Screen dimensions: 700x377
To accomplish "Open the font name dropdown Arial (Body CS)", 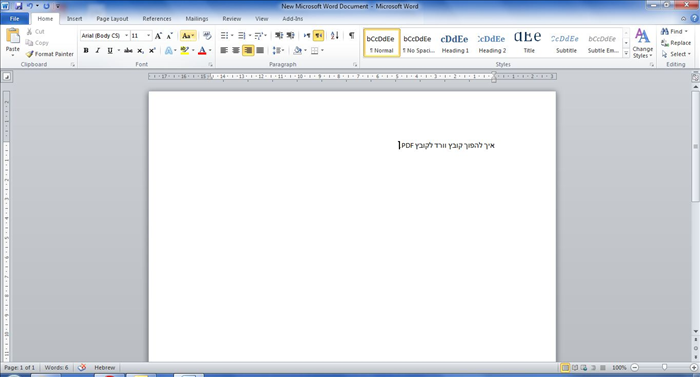I will click(126, 35).
